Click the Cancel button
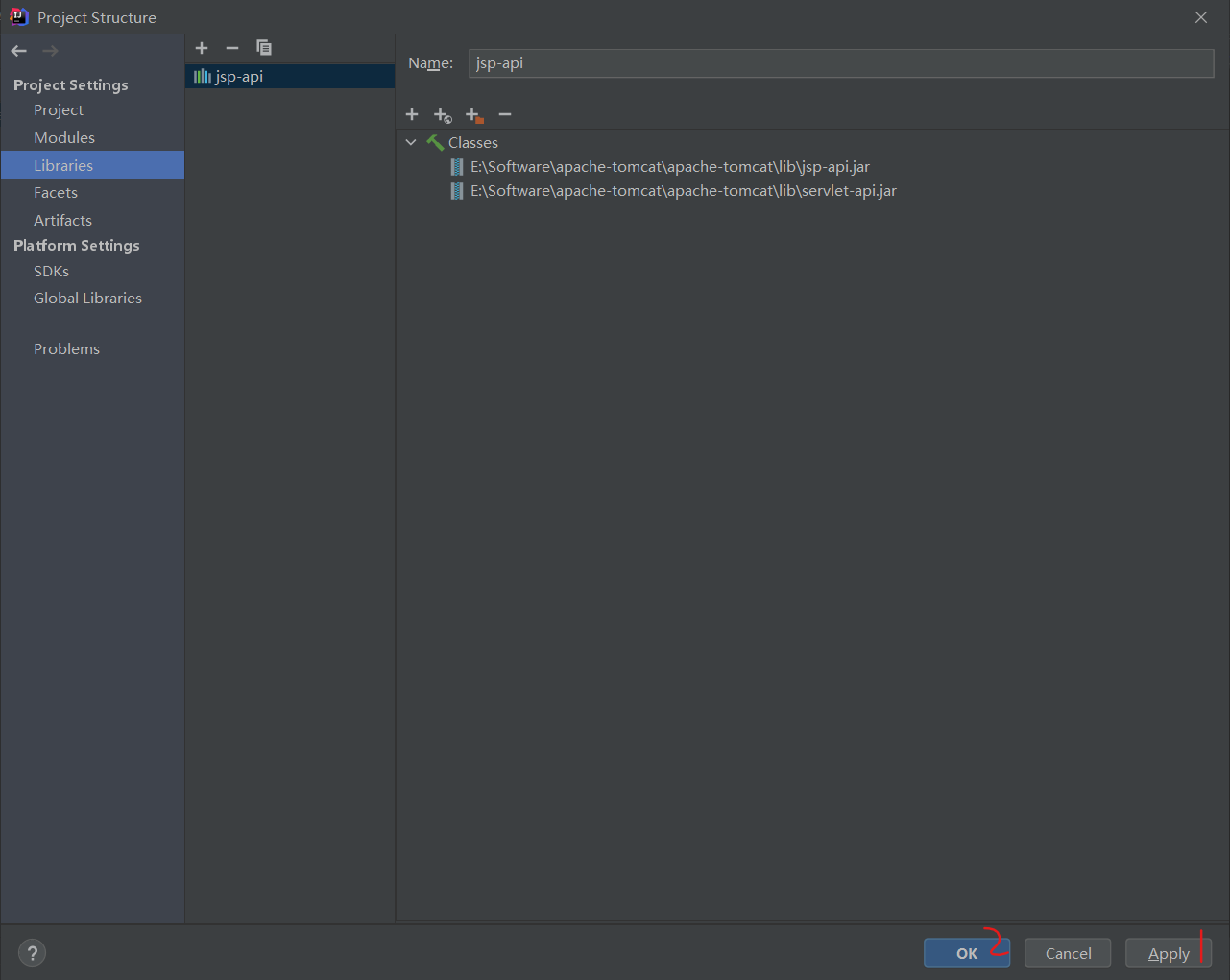This screenshot has height=980, width=1230. point(1068,953)
